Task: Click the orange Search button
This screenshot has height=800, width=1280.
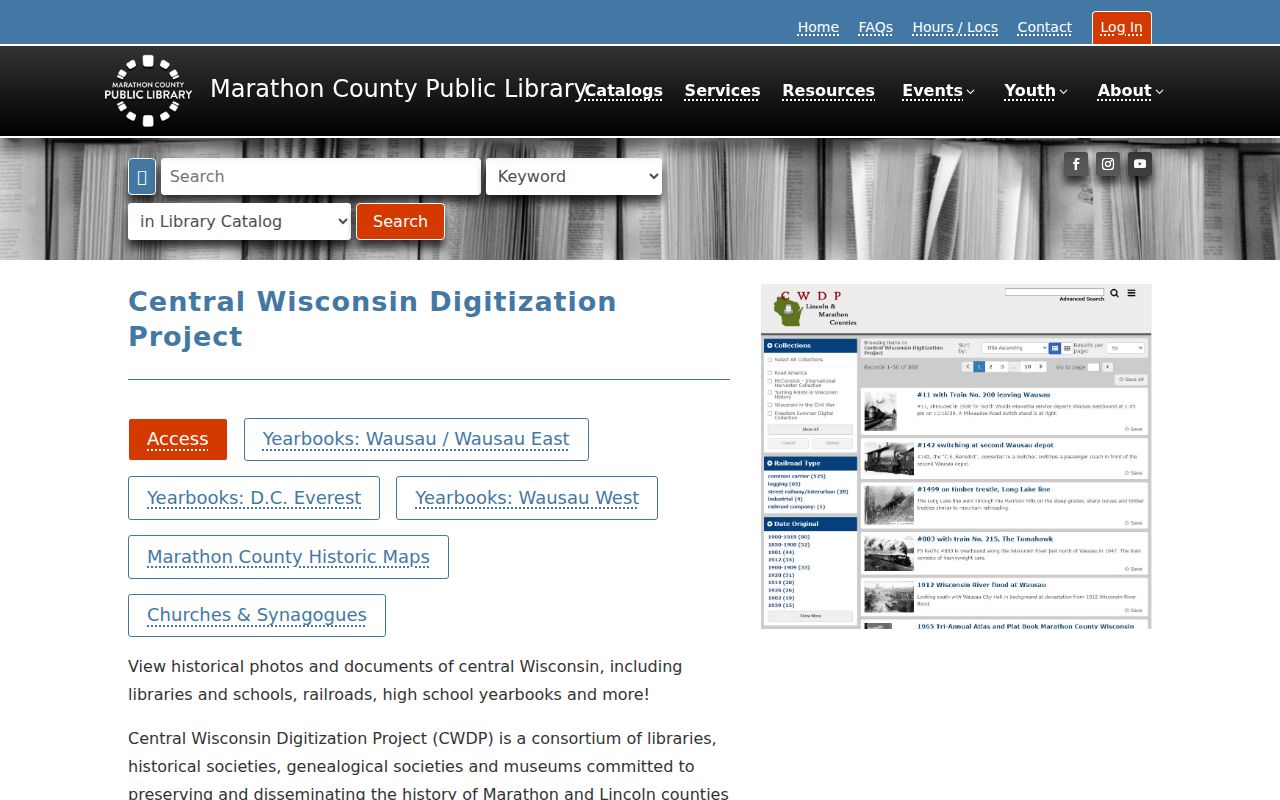Action: (400, 222)
